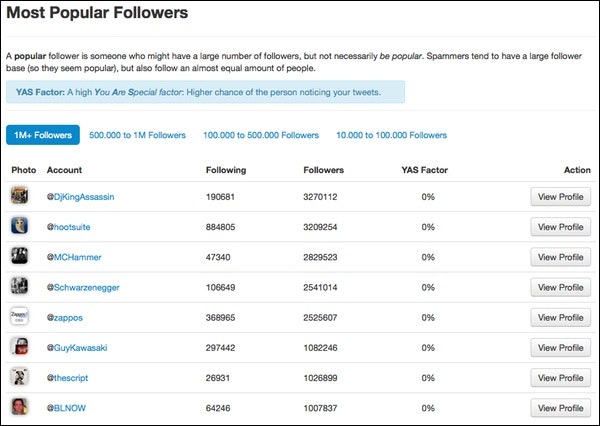View Profile for thescript
This screenshot has height=426, width=600.
[x=561, y=378]
